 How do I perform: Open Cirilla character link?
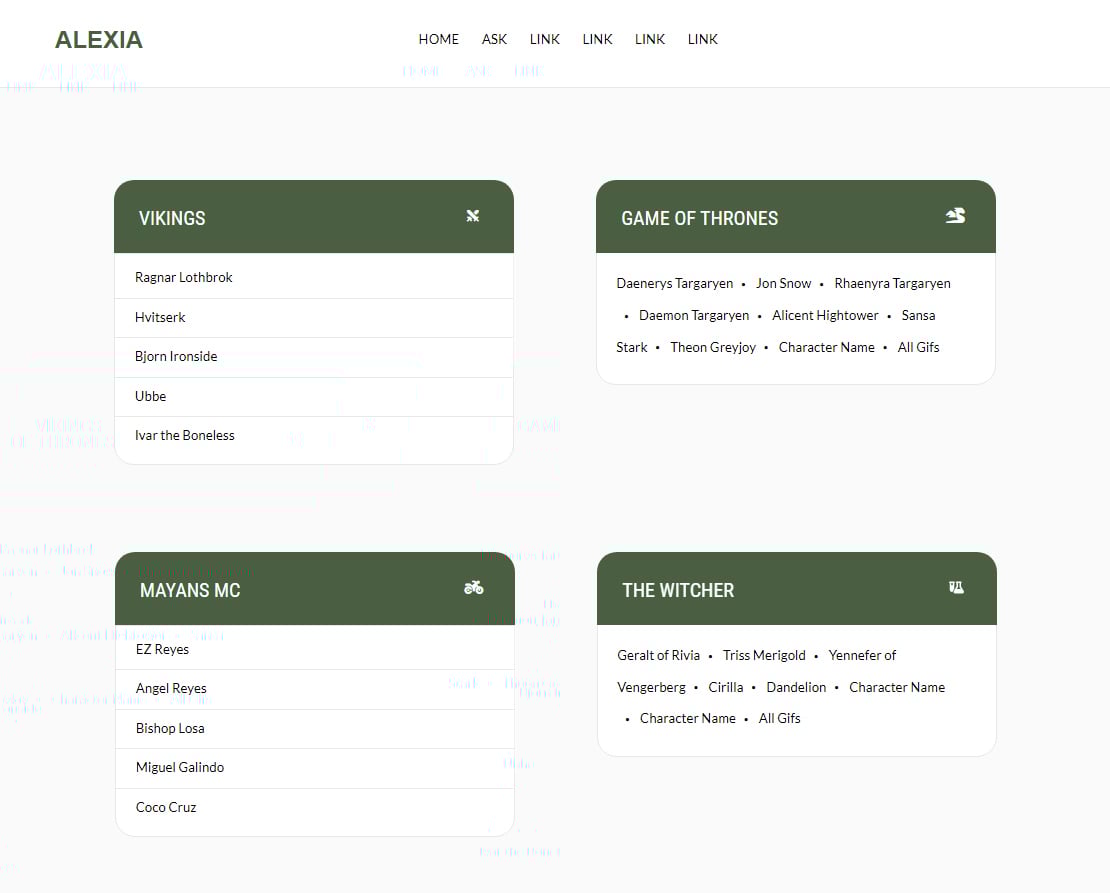(x=726, y=687)
